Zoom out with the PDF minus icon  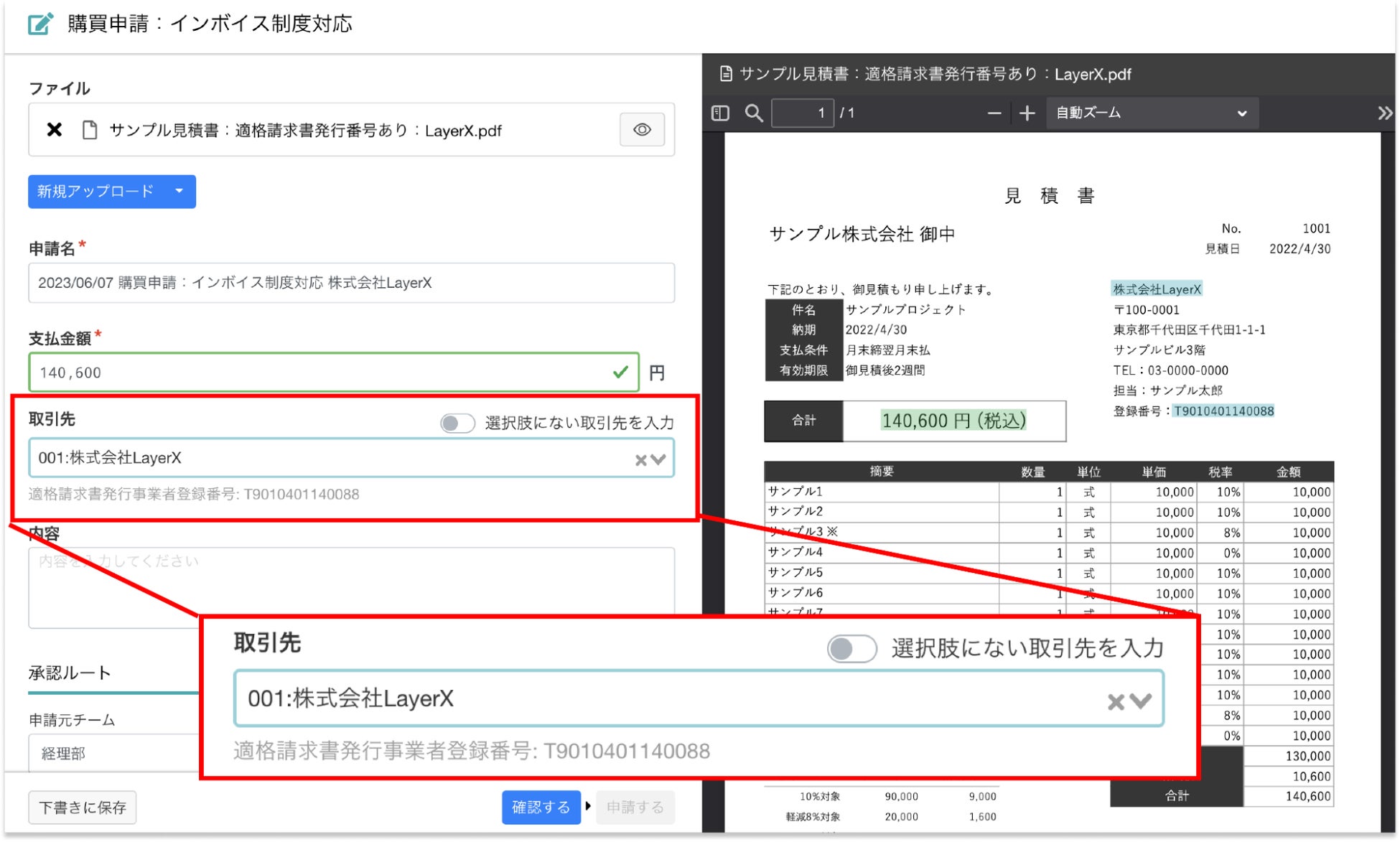994,113
